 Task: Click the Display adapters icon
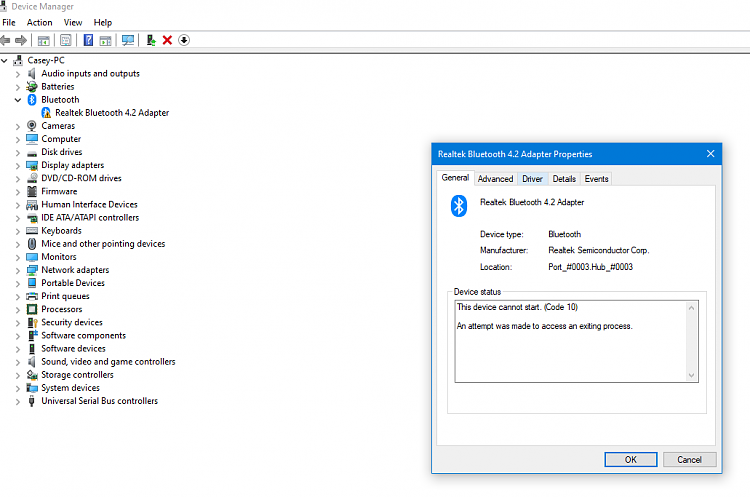pyautogui.click(x=32, y=166)
